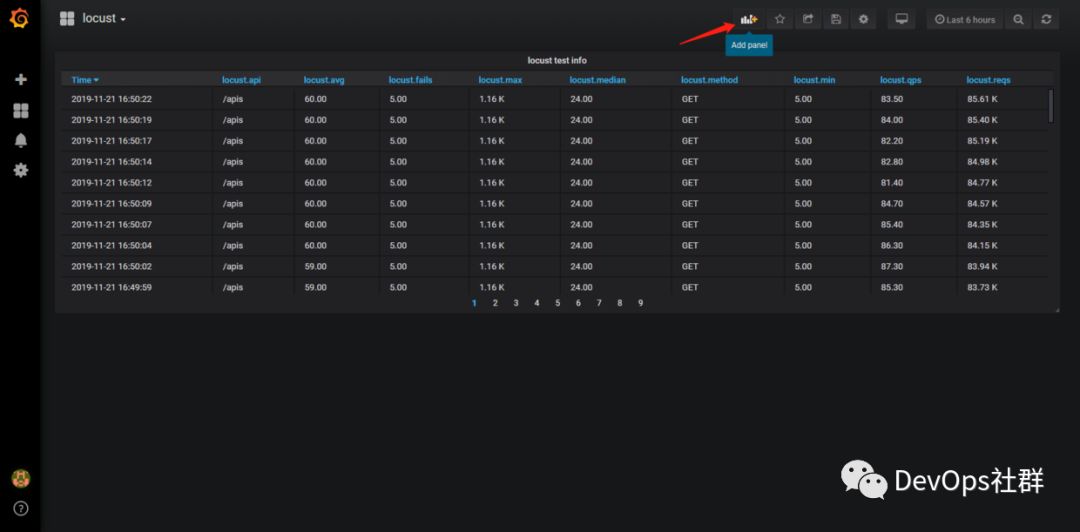Sort by locust.method column header
This screenshot has height=532, width=1080.
(x=709, y=80)
